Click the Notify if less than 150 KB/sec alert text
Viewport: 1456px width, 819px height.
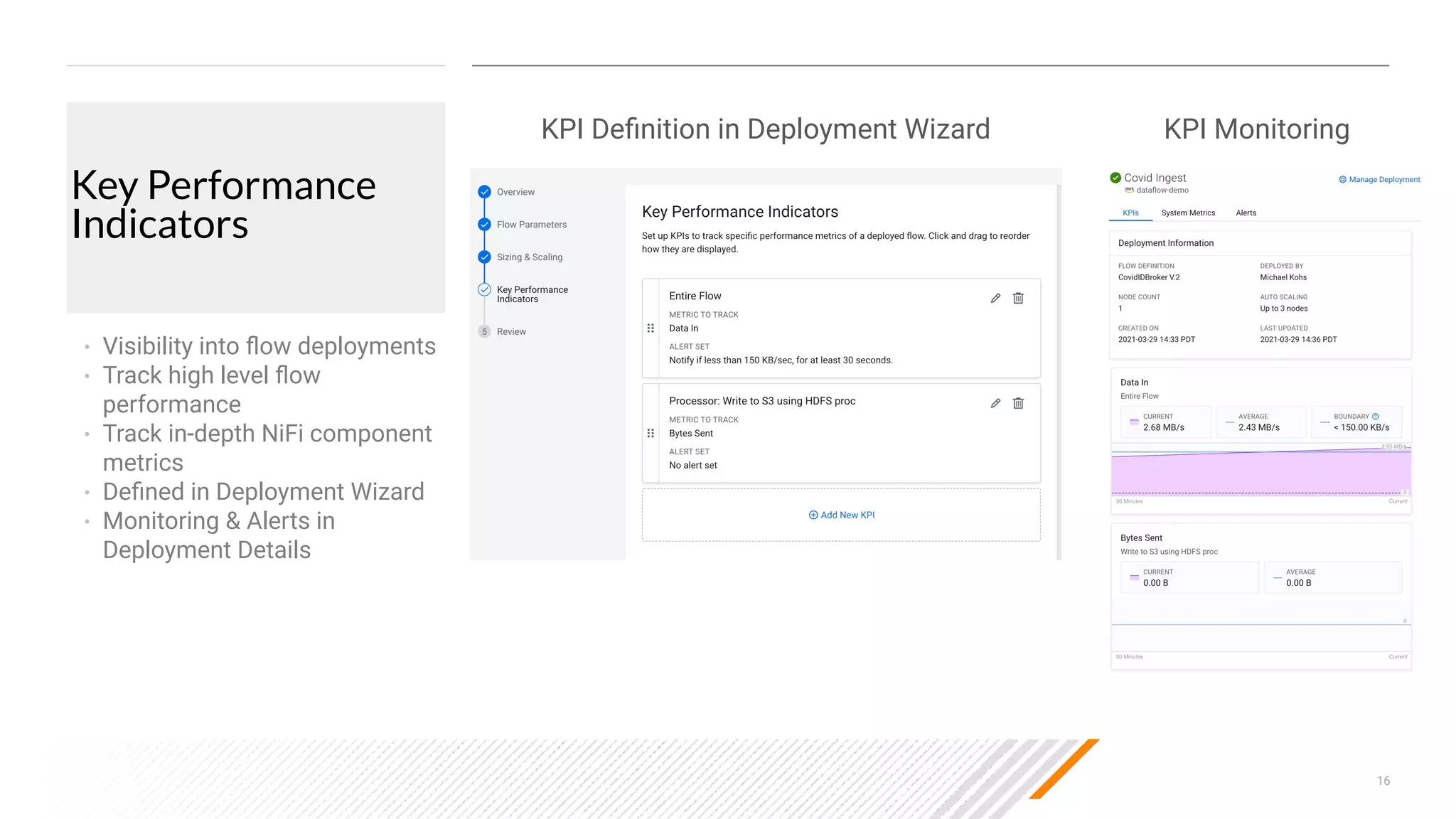pos(781,360)
